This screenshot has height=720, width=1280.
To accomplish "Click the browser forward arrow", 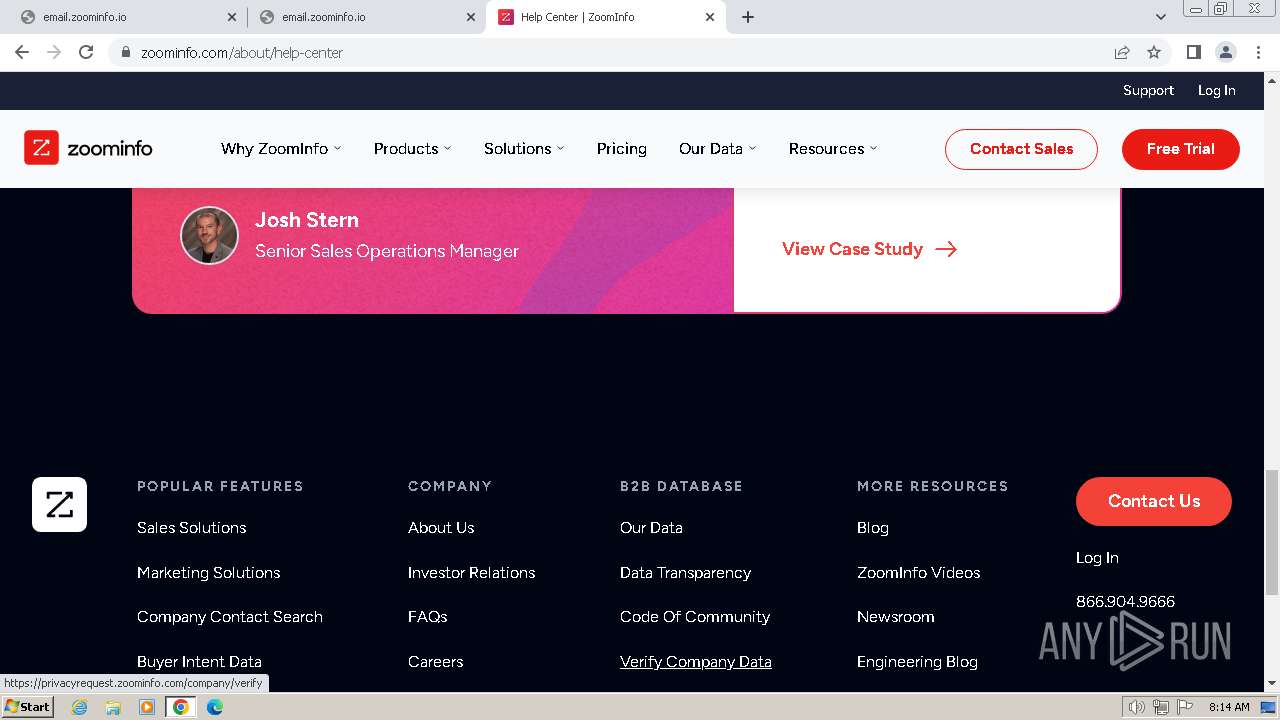I will 54,52.
